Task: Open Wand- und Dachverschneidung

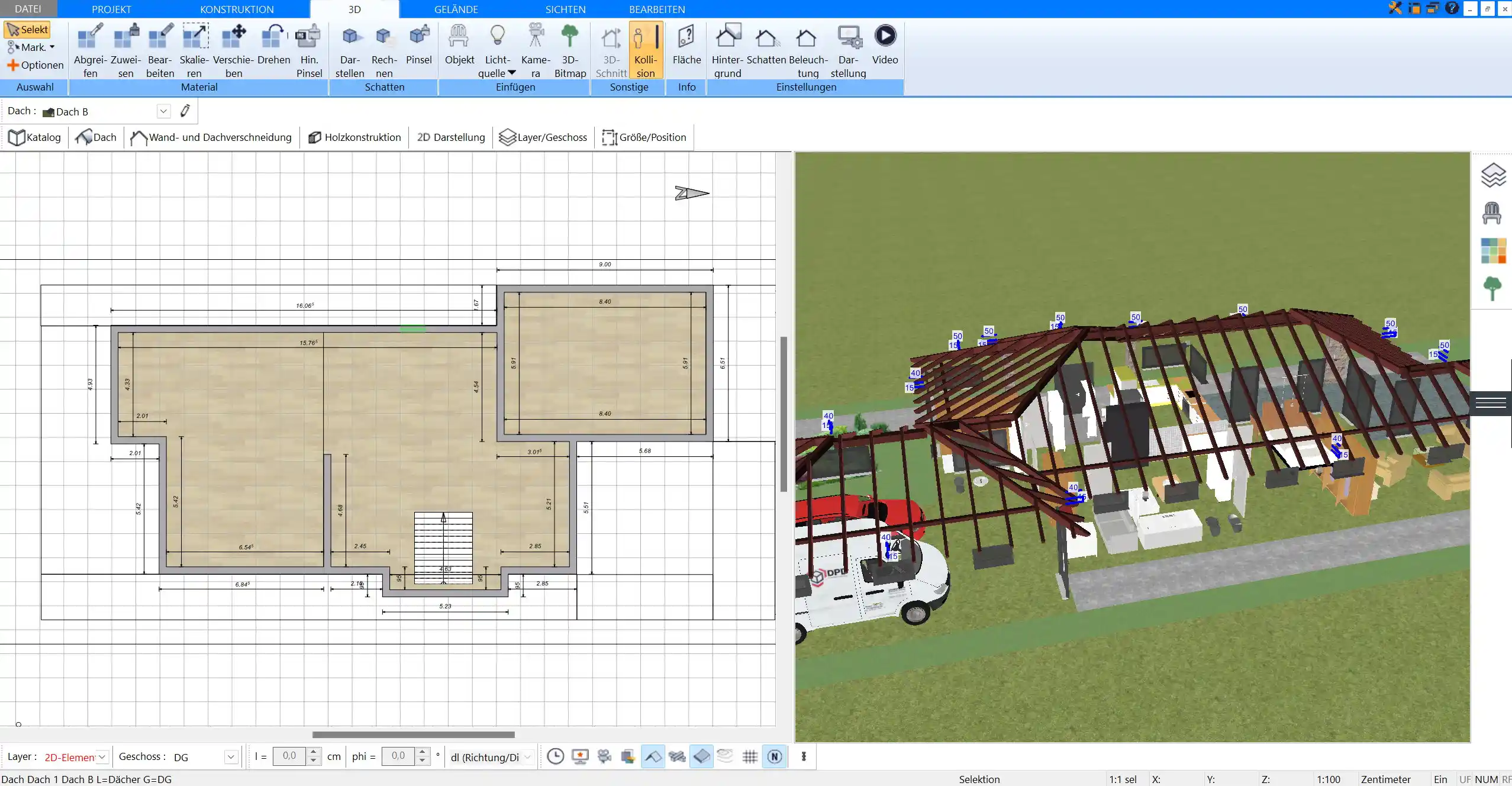Action: coord(211,137)
